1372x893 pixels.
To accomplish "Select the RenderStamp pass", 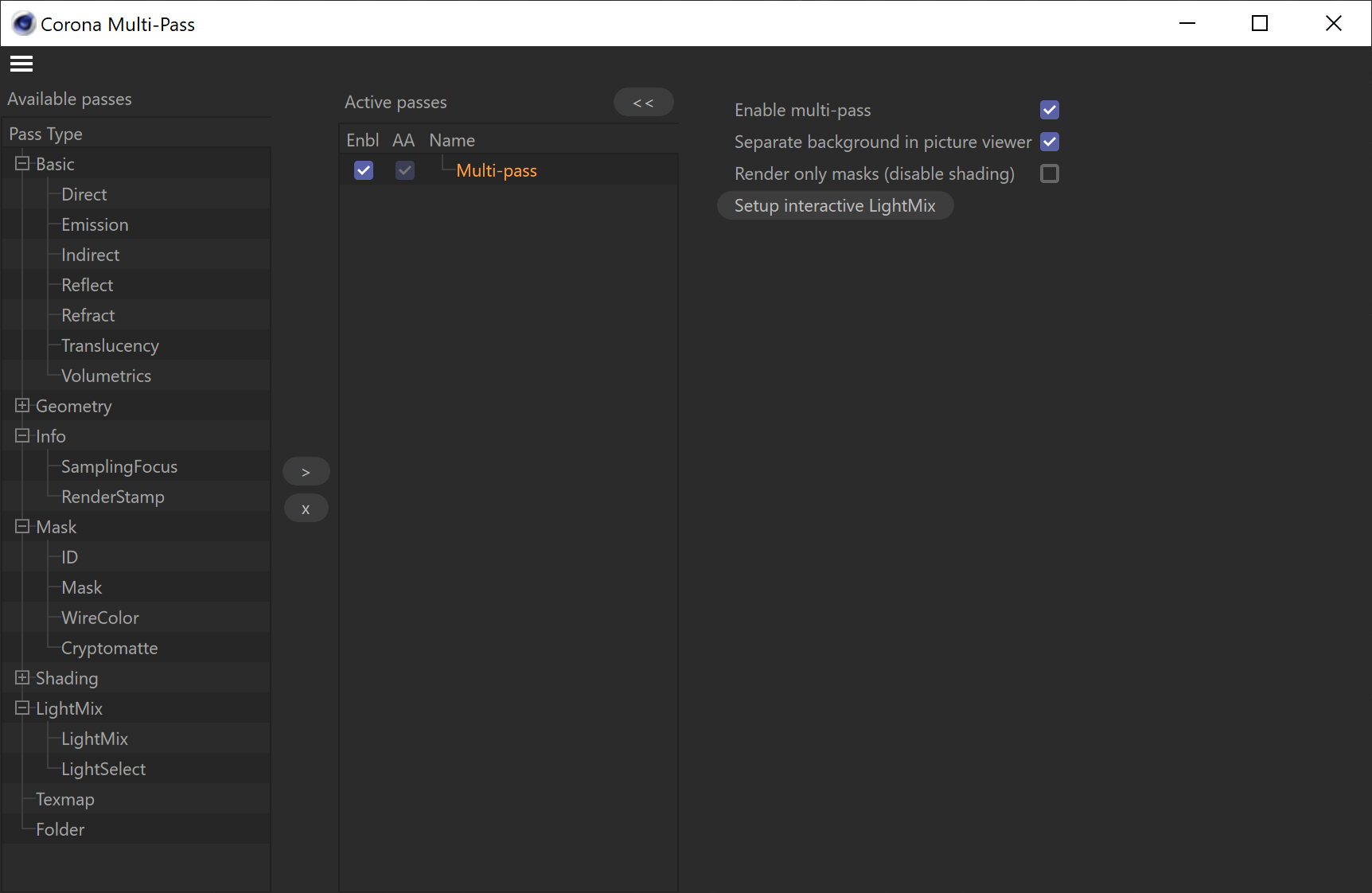I will (x=113, y=497).
